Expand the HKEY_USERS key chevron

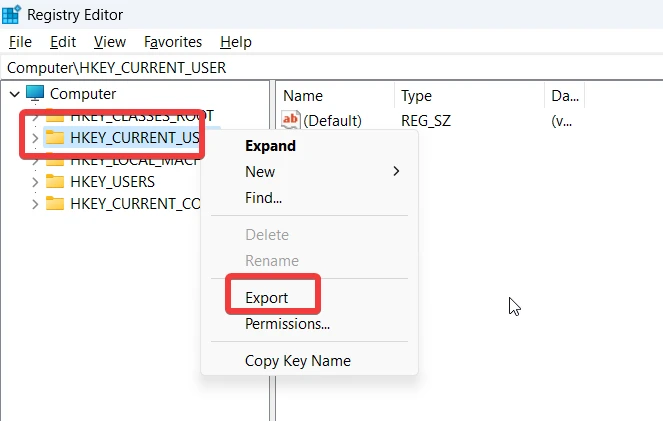tap(35, 182)
